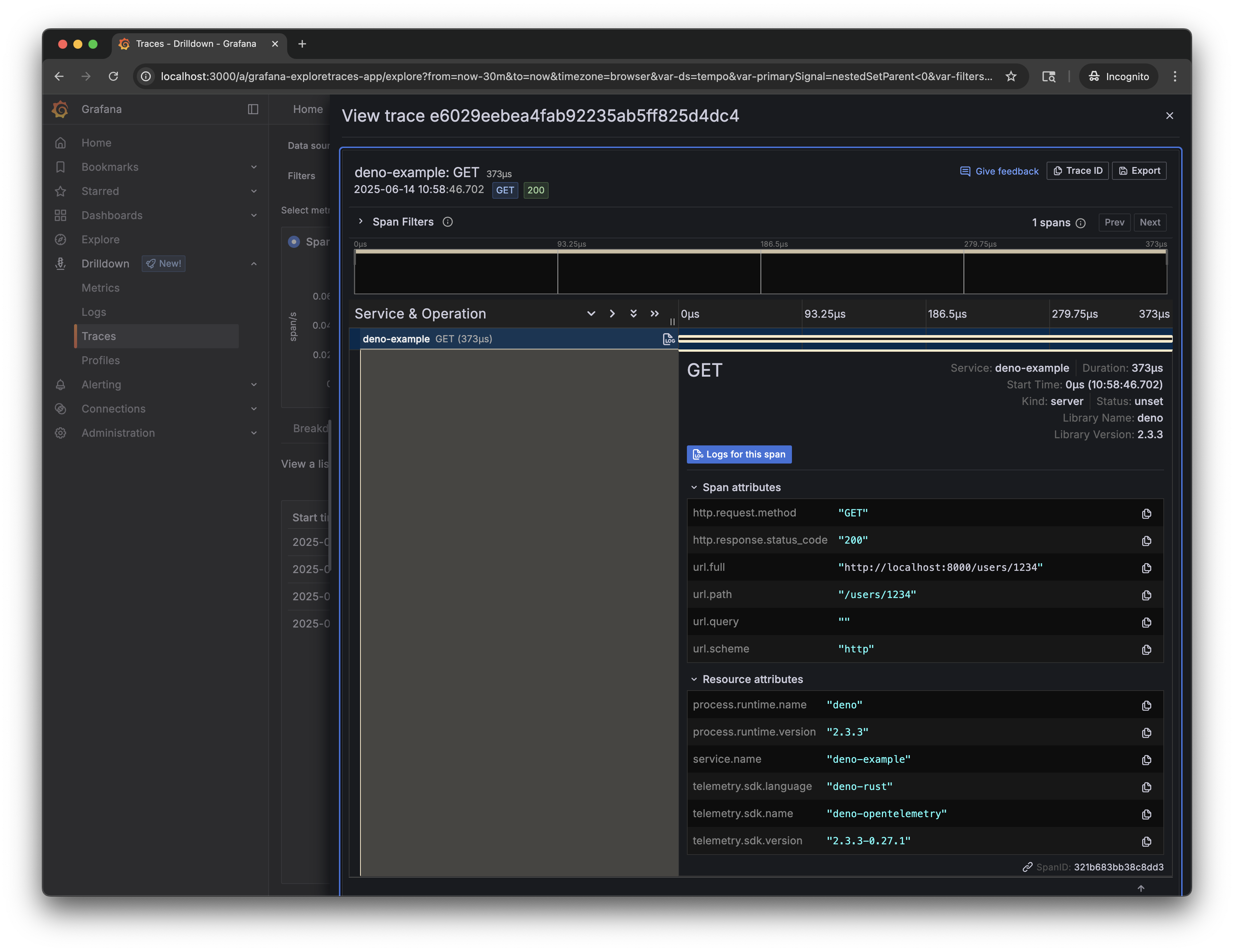Viewport: 1234px width, 952px height.
Task: Click the browser reload button
Action: pos(113,76)
